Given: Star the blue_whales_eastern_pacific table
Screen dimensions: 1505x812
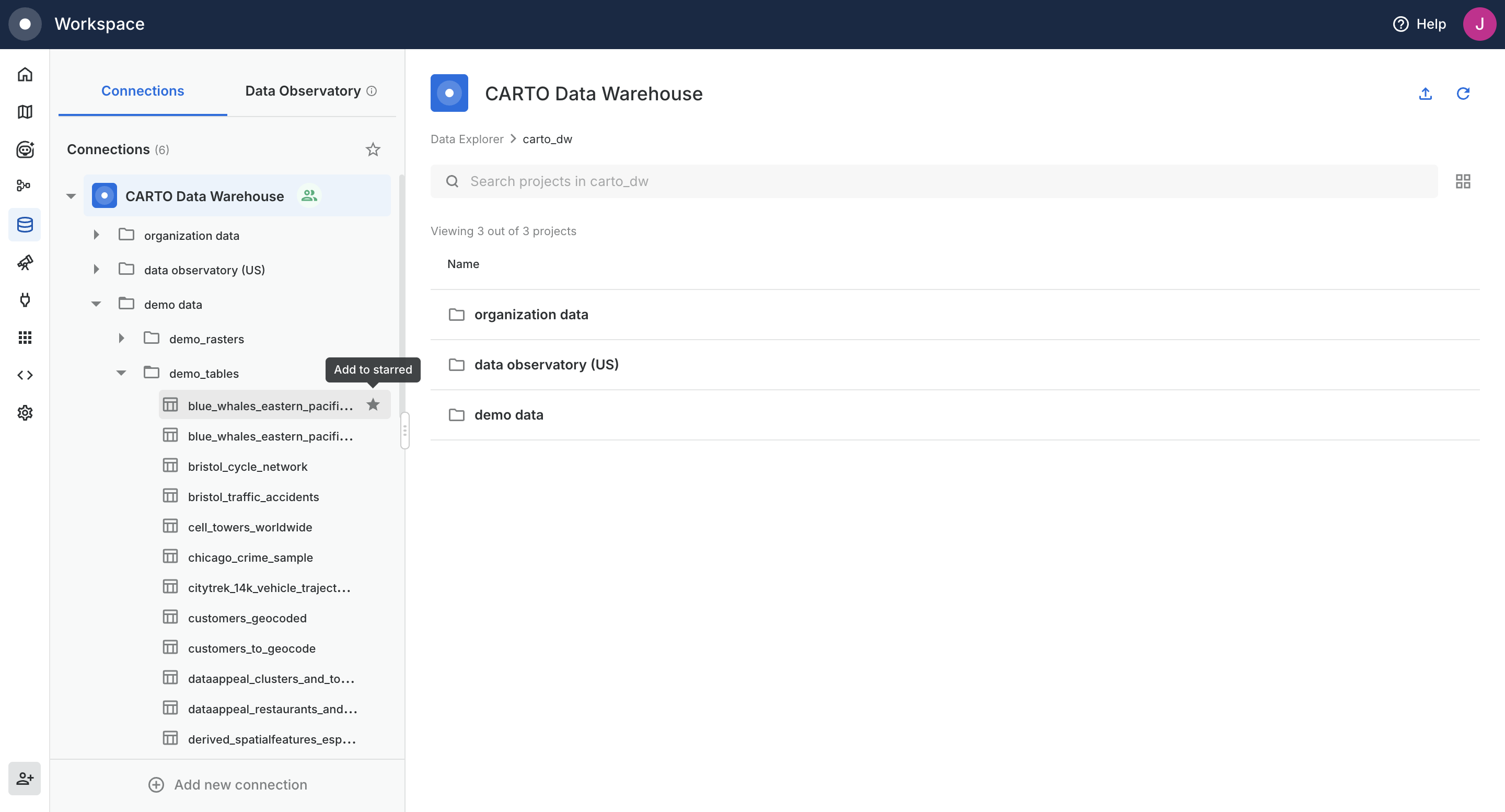Looking at the screenshot, I should coord(373,405).
